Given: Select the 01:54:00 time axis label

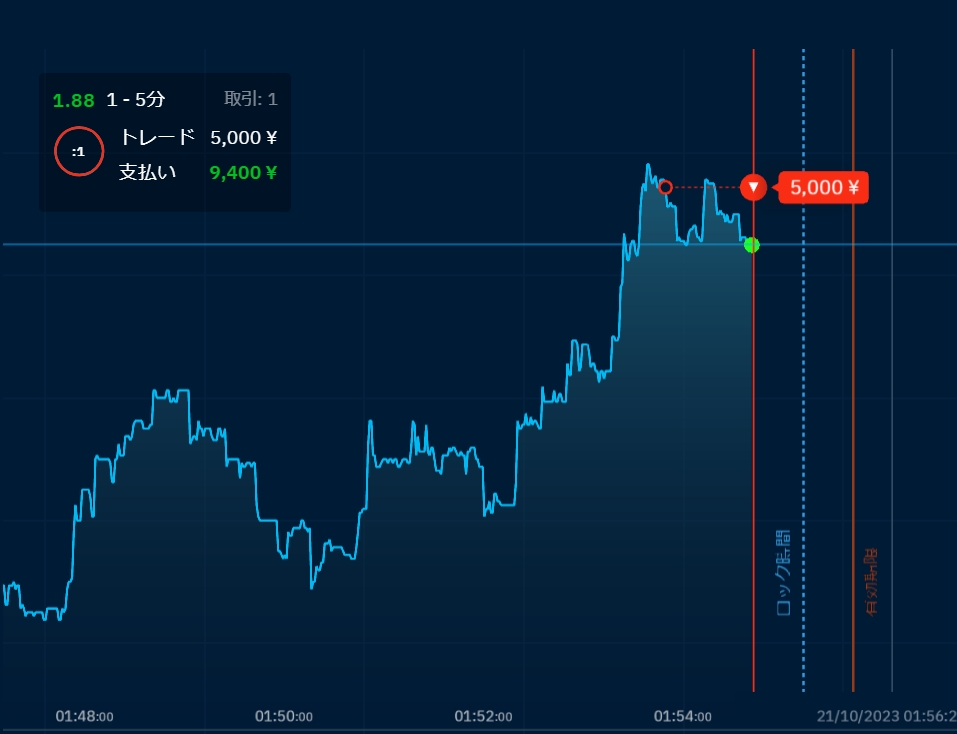Looking at the screenshot, I should pyautogui.click(x=683, y=716).
